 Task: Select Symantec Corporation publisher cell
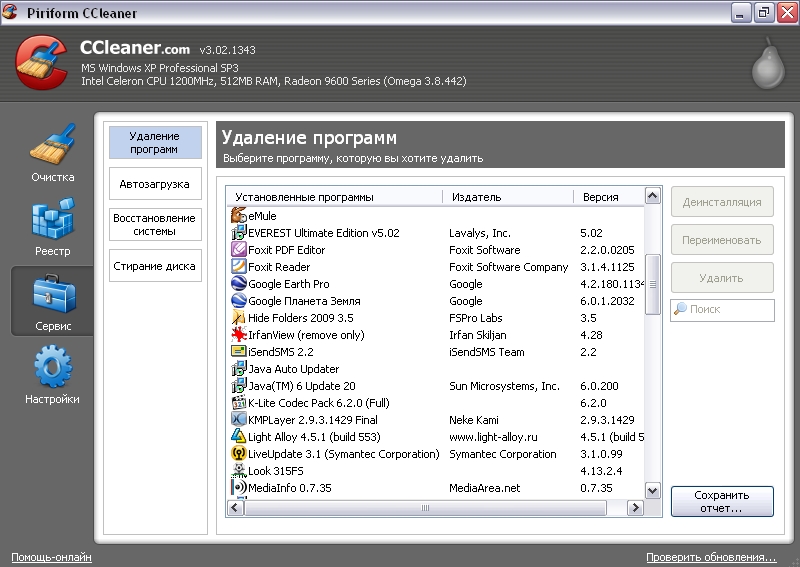coord(503,454)
